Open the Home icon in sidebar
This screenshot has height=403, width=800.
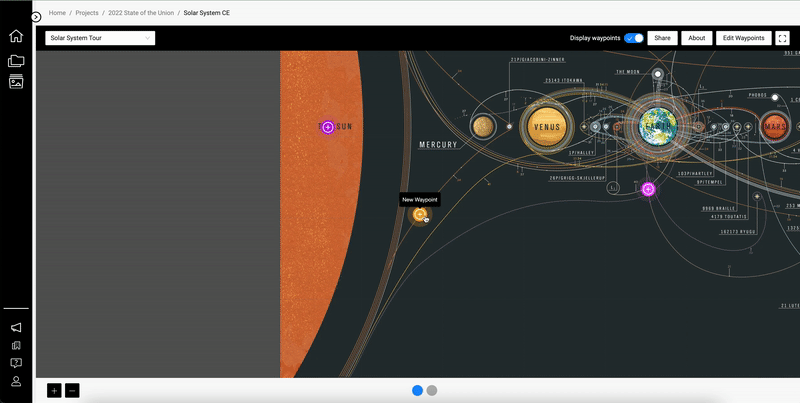(x=16, y=36)
